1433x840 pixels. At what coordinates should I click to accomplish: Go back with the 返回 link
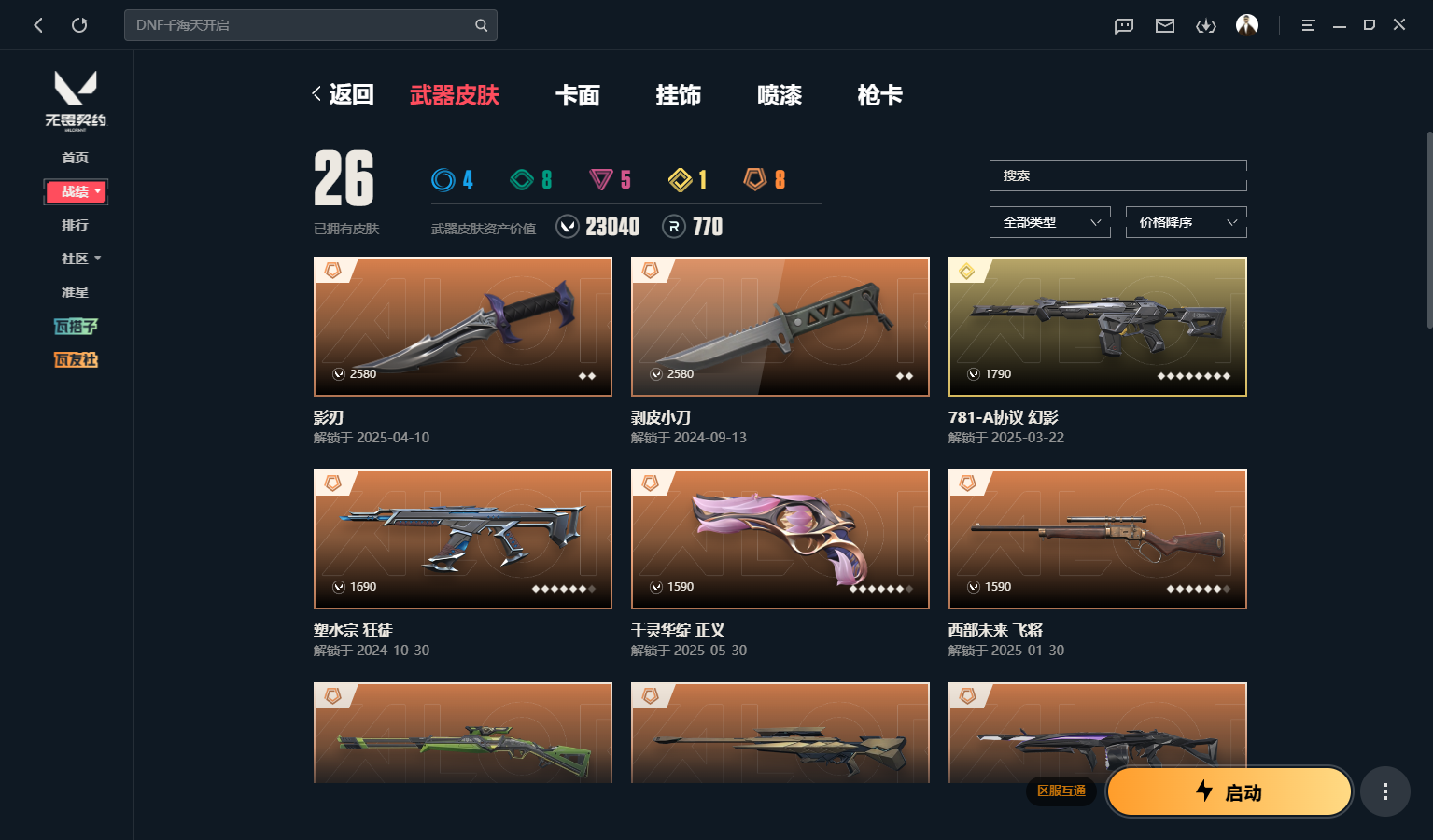click(343, 94)
